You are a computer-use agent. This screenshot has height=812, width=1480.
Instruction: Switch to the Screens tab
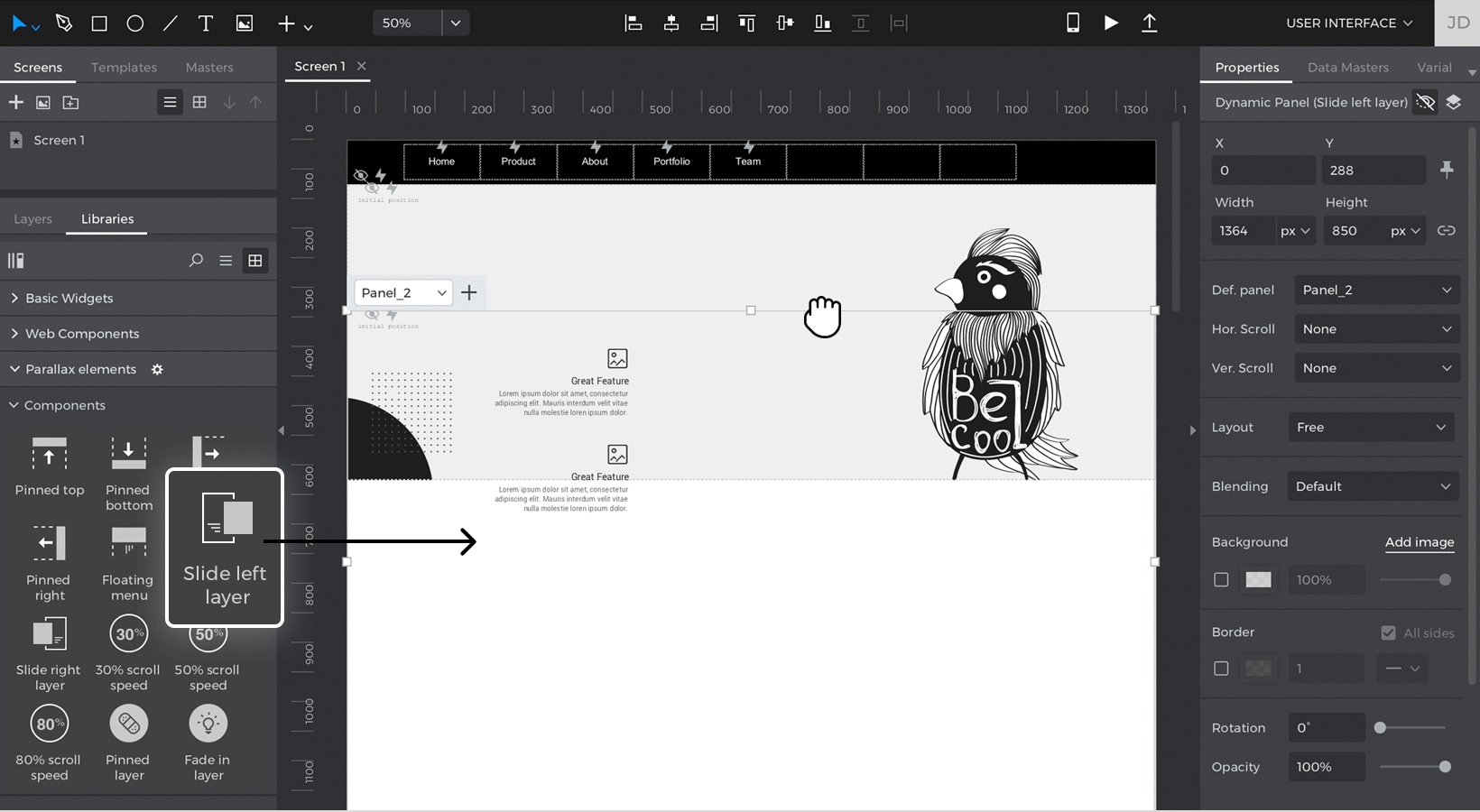38,68
